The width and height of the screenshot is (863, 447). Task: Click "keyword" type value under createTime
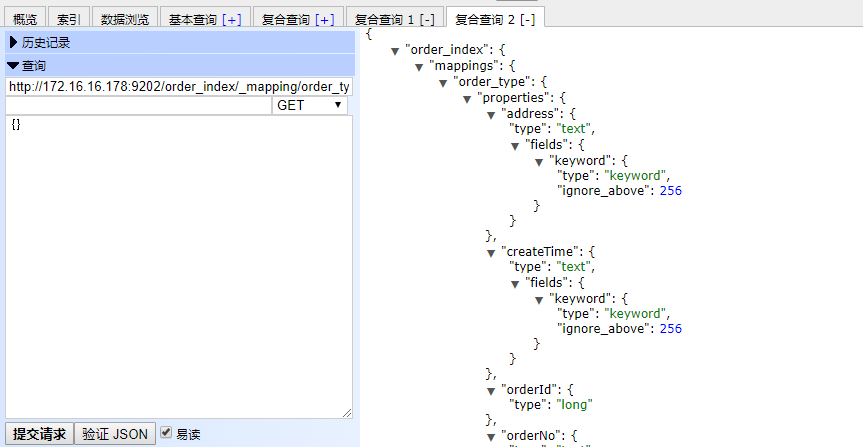[636, 314]
